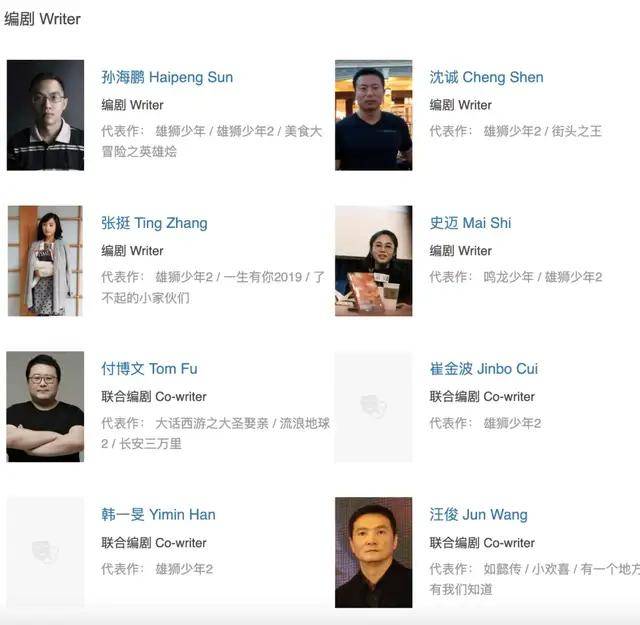The height and width of the screenshot is (625, 640).
Task: Select the Tom Fu name link
Action: click(149, 369)
